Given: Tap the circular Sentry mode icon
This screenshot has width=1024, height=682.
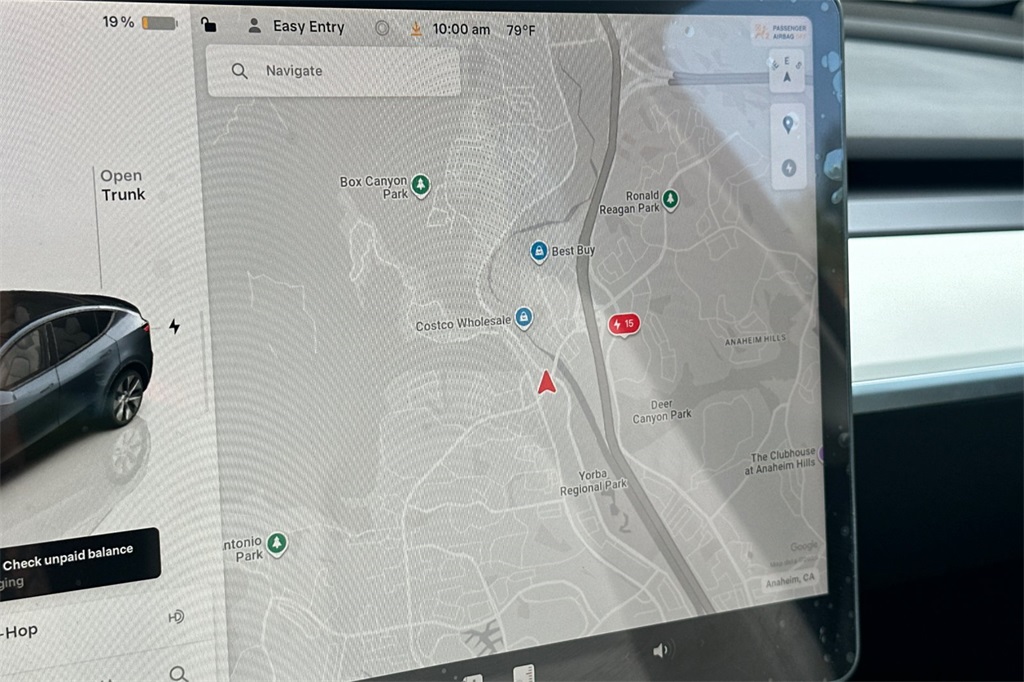Looking at the screenshot, I should (382, 28).
